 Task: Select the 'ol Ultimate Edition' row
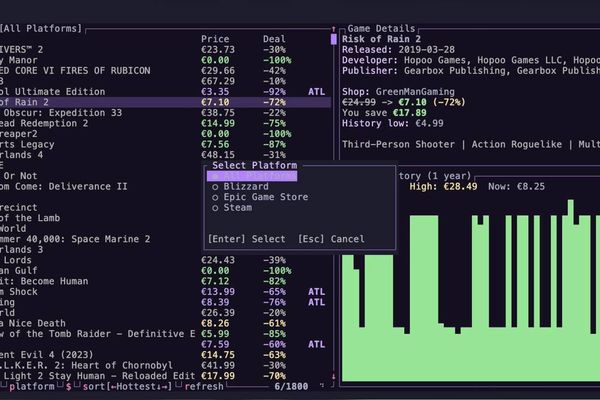pyautogui.click(x=165, y=92)
